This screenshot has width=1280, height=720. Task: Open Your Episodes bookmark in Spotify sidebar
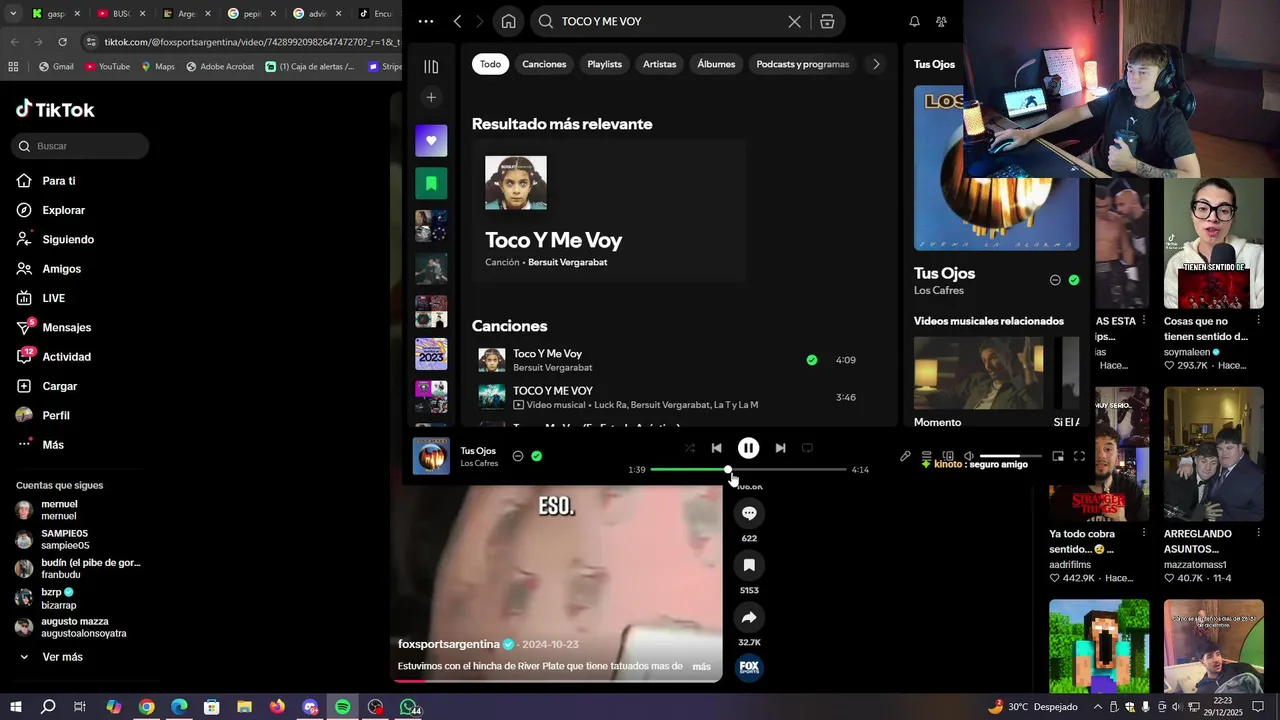point(431,183)
